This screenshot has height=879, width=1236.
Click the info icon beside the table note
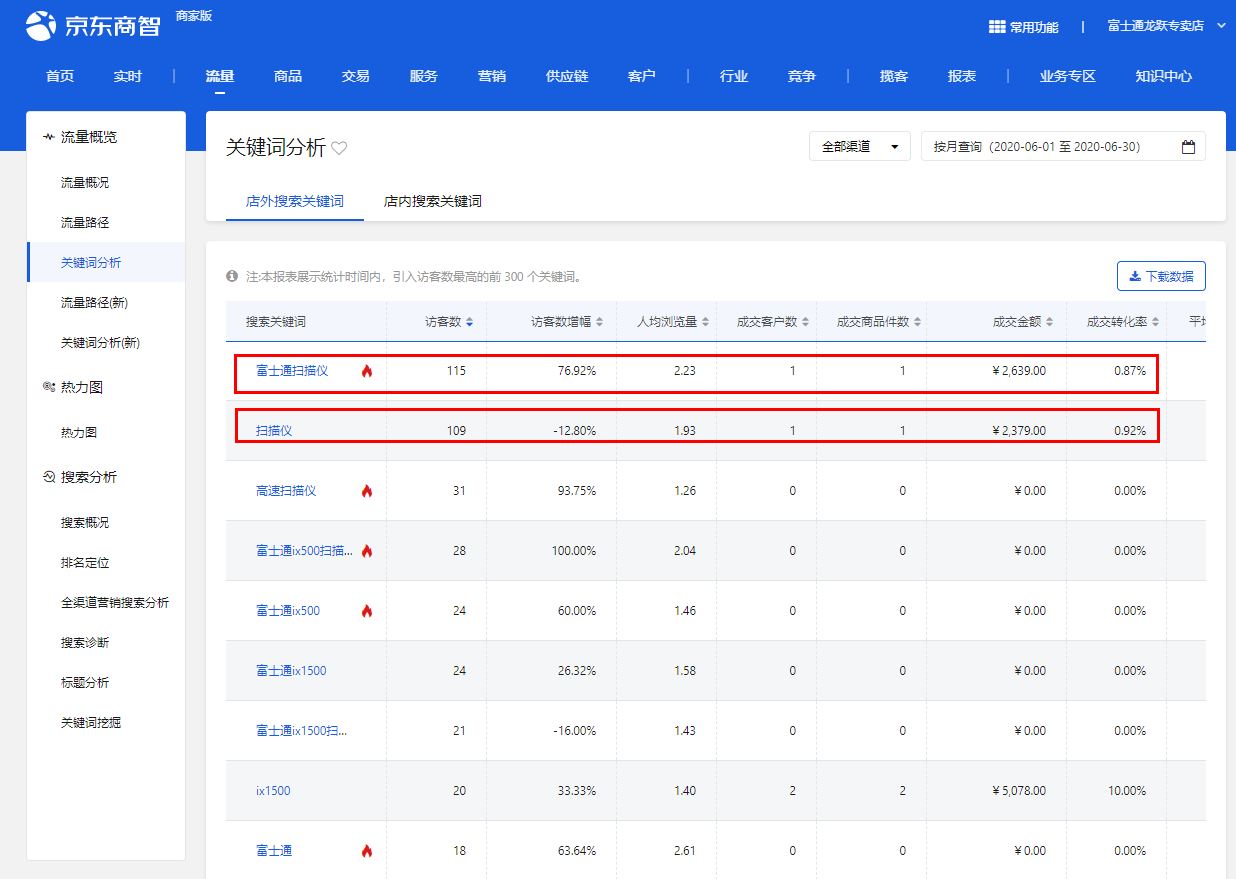tap(232, 276)
